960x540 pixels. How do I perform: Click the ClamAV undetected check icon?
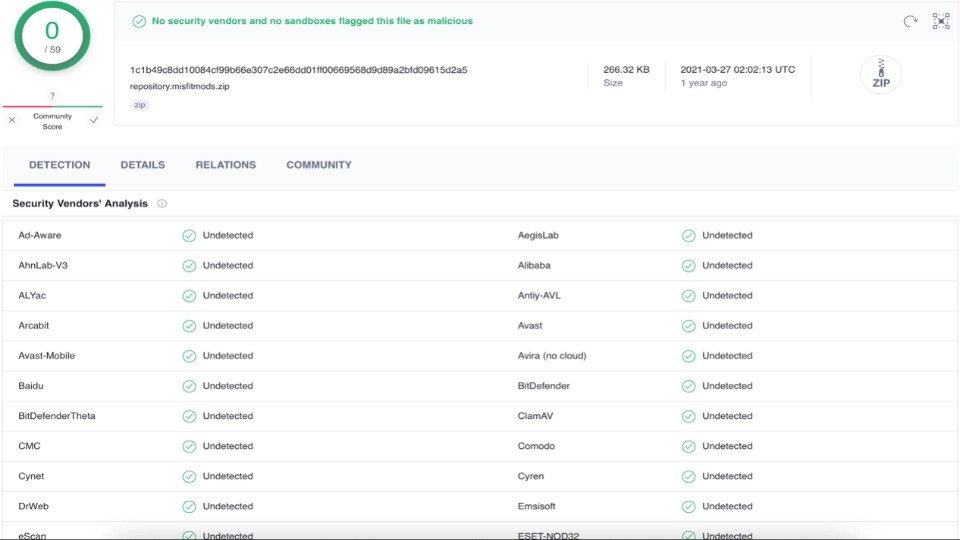coord(689,416)
